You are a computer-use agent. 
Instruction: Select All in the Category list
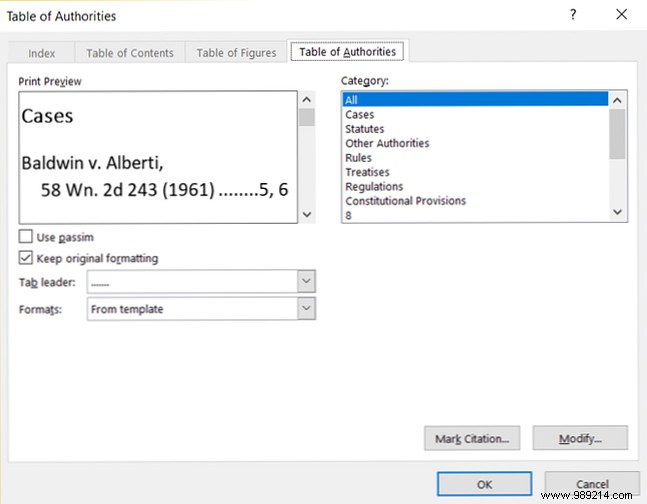(x=475, y=99)
